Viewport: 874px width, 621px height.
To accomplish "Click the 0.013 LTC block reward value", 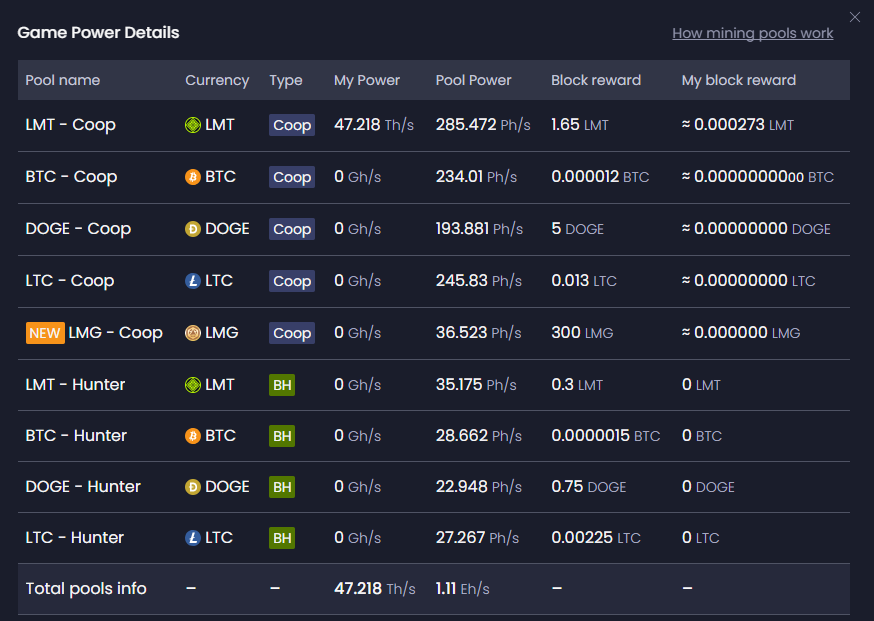I will click(584, 281).
